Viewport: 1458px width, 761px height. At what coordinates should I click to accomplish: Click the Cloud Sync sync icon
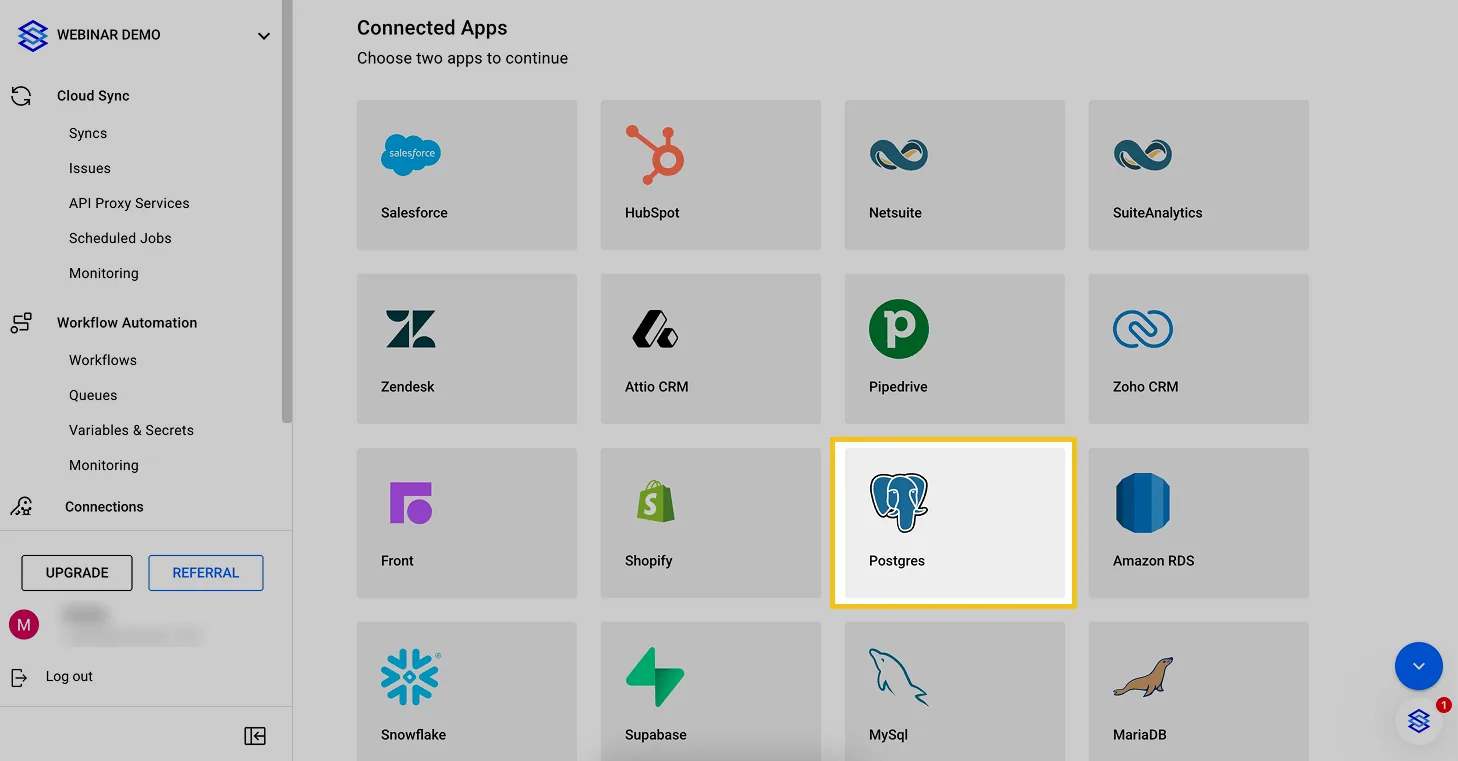(21, 96)
